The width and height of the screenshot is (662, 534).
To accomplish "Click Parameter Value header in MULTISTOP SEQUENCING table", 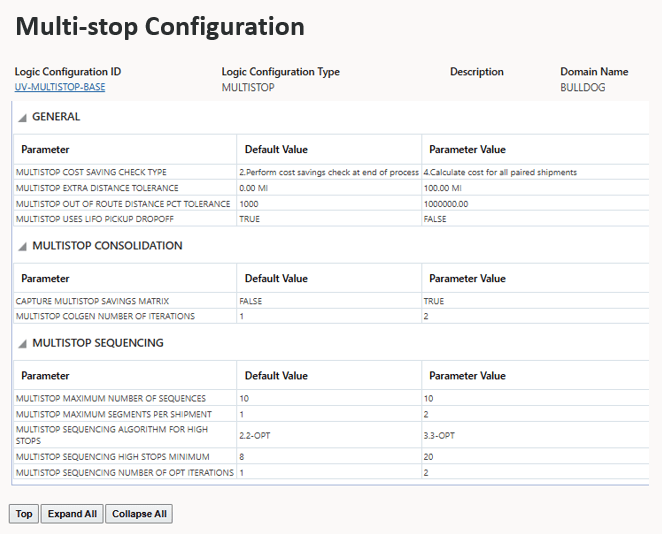I will pyautogui.click(x=467, y=376).
